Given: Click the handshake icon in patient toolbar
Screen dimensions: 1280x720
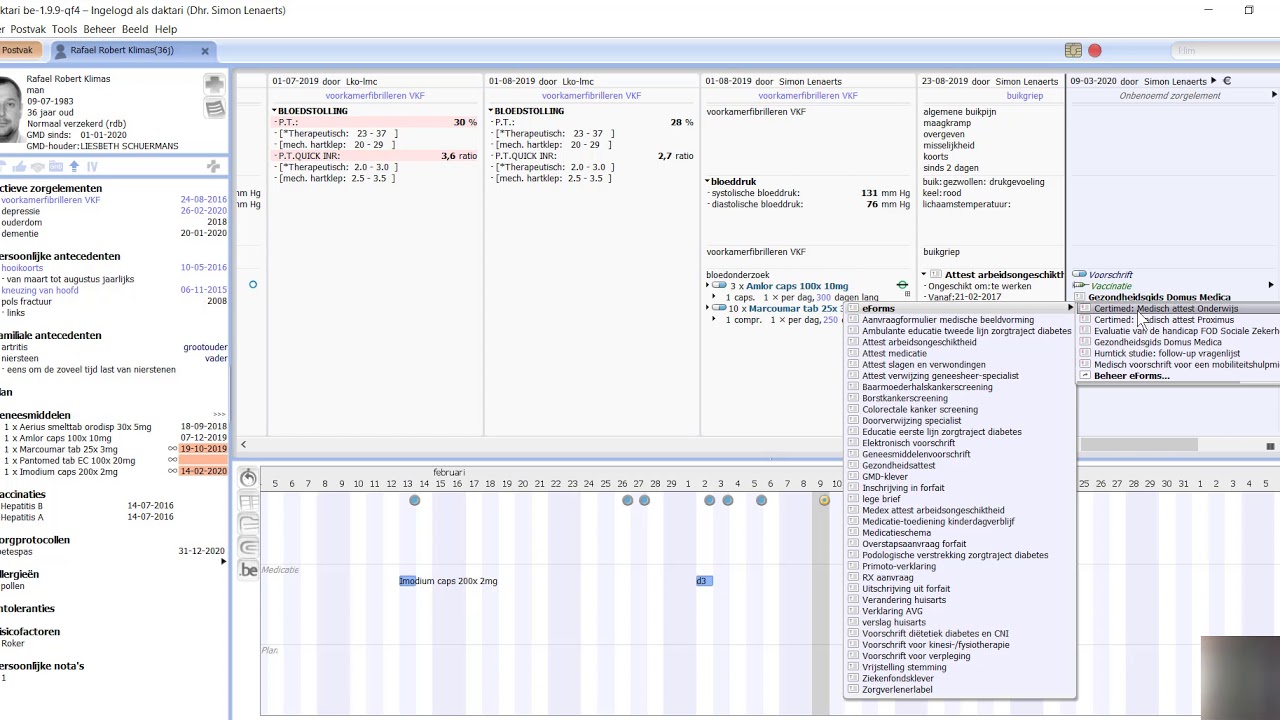Looking at the screenshot, I should click(x=39, y=167).
